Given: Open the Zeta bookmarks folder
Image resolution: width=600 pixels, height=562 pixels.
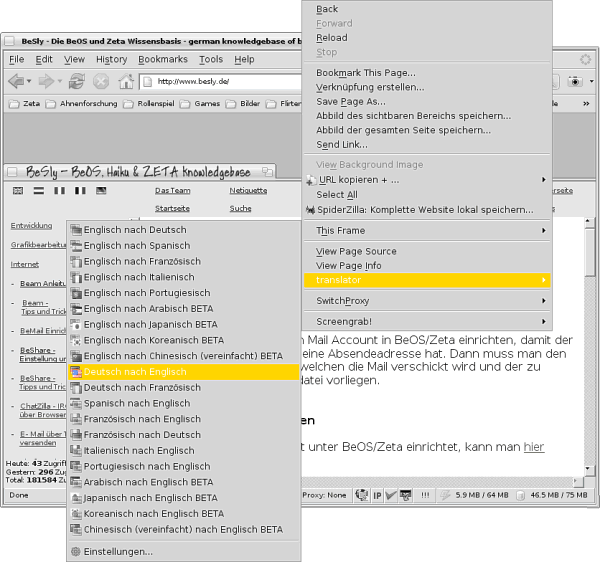Looking at the screenshot, I should 25,103.
